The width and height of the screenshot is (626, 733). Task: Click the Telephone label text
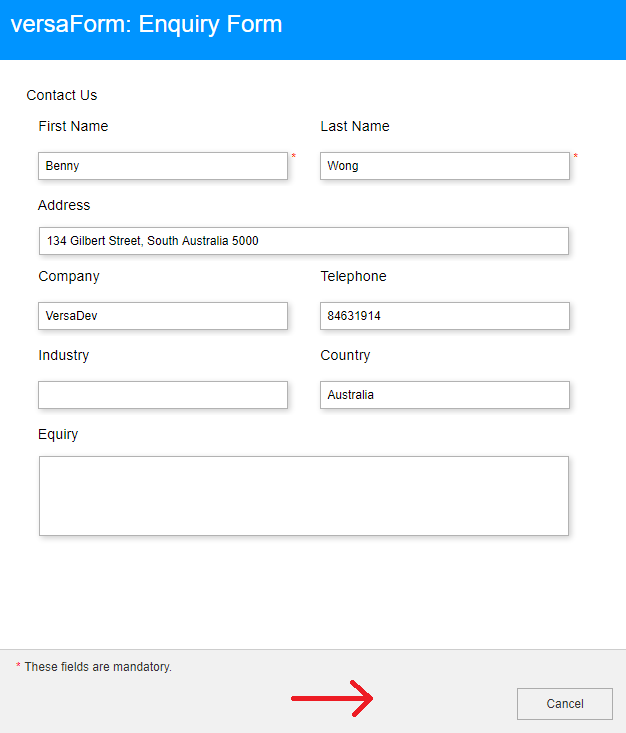click(353, 276)
